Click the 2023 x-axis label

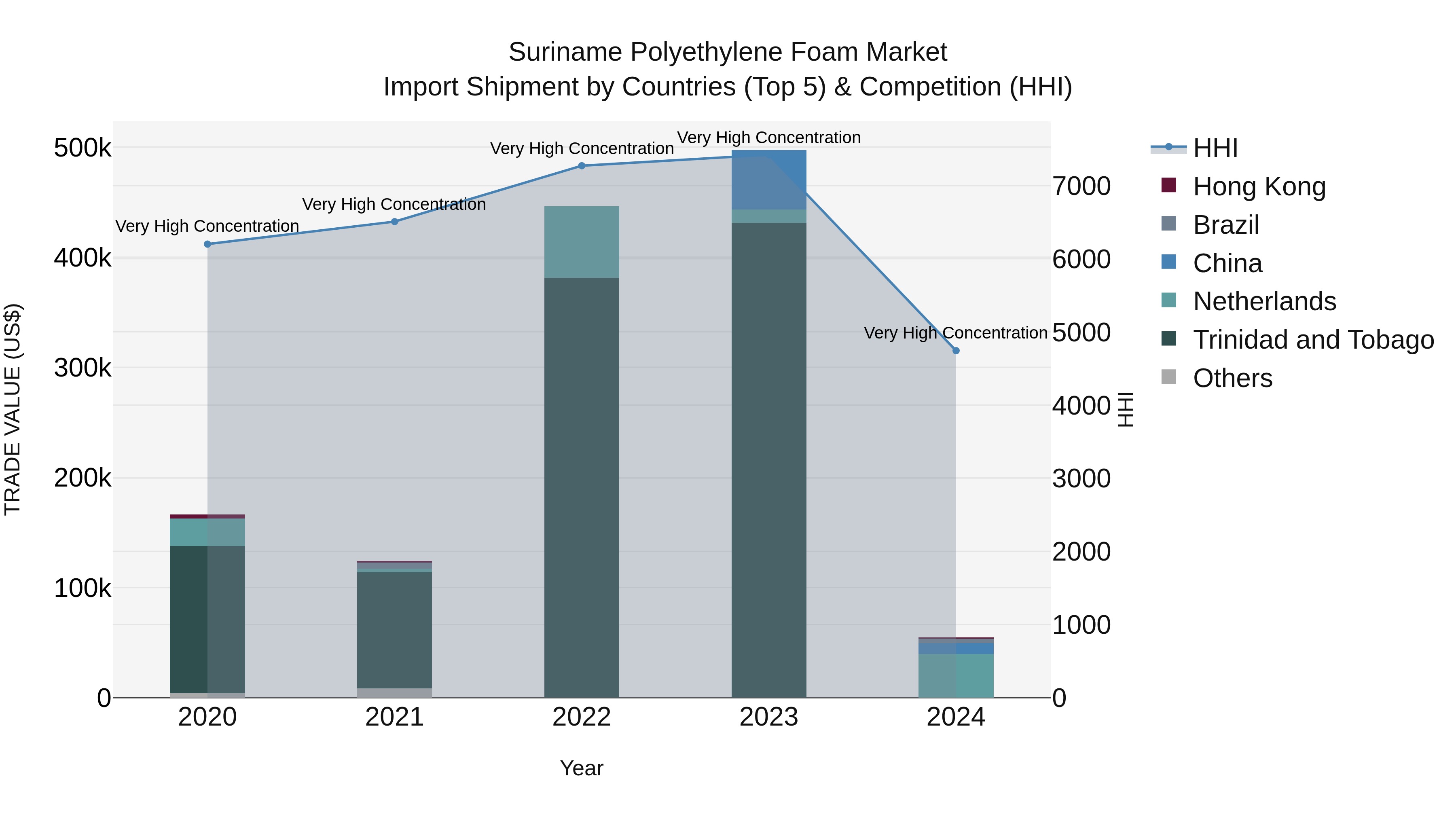pos(769,717)
